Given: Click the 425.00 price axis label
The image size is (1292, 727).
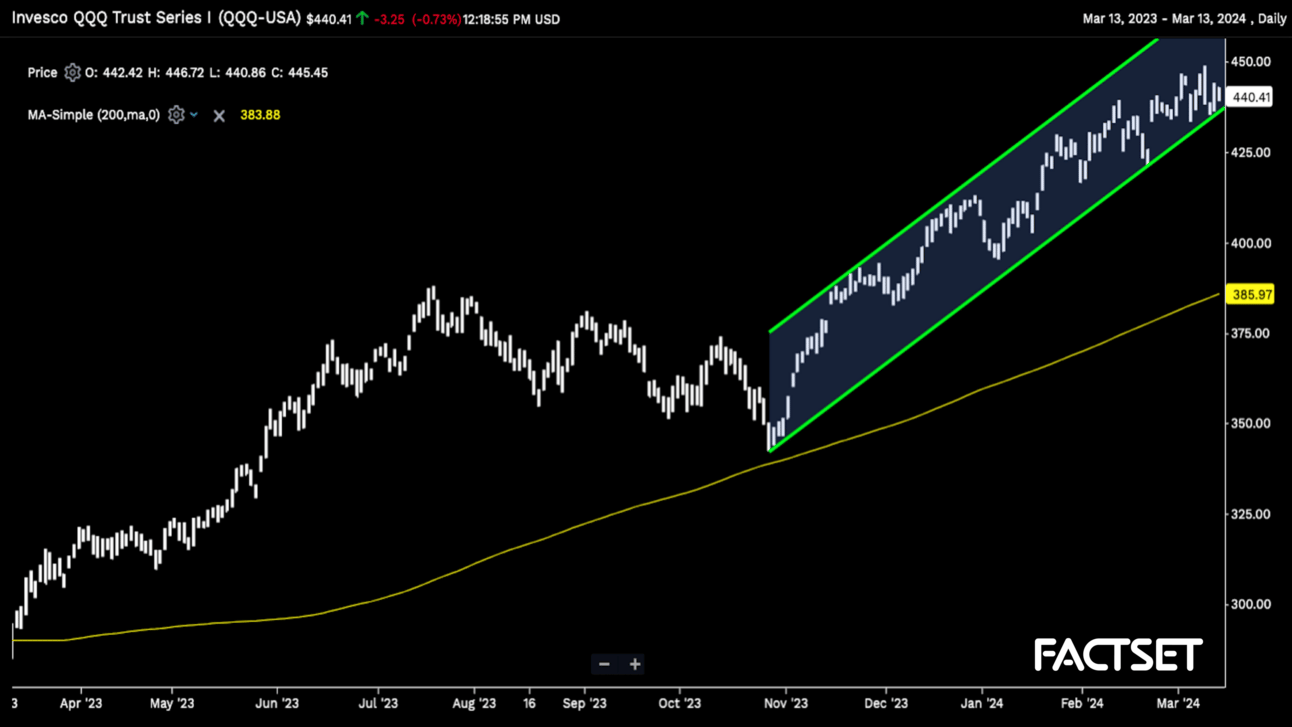Looking at the screenshot, I should (x=1252, y=152).
